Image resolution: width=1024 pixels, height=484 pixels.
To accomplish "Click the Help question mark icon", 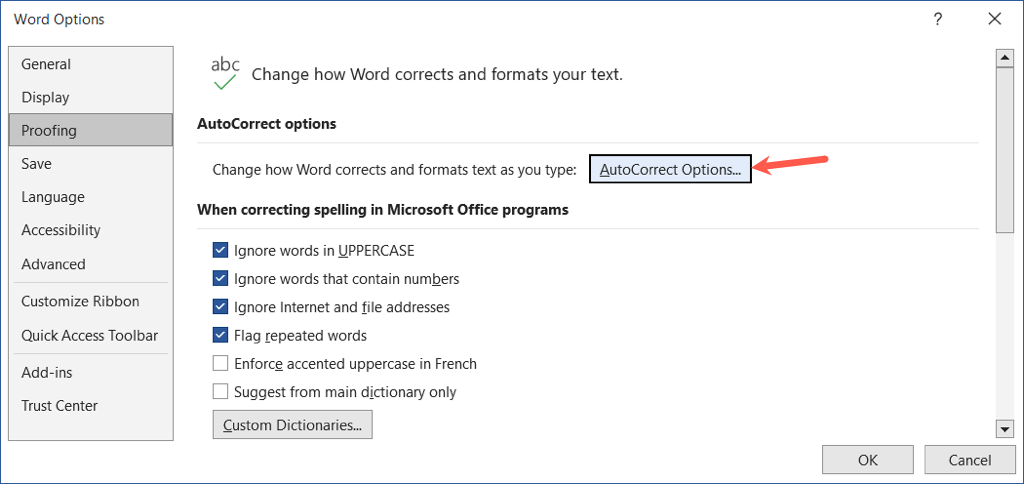I will coord(938,19).
